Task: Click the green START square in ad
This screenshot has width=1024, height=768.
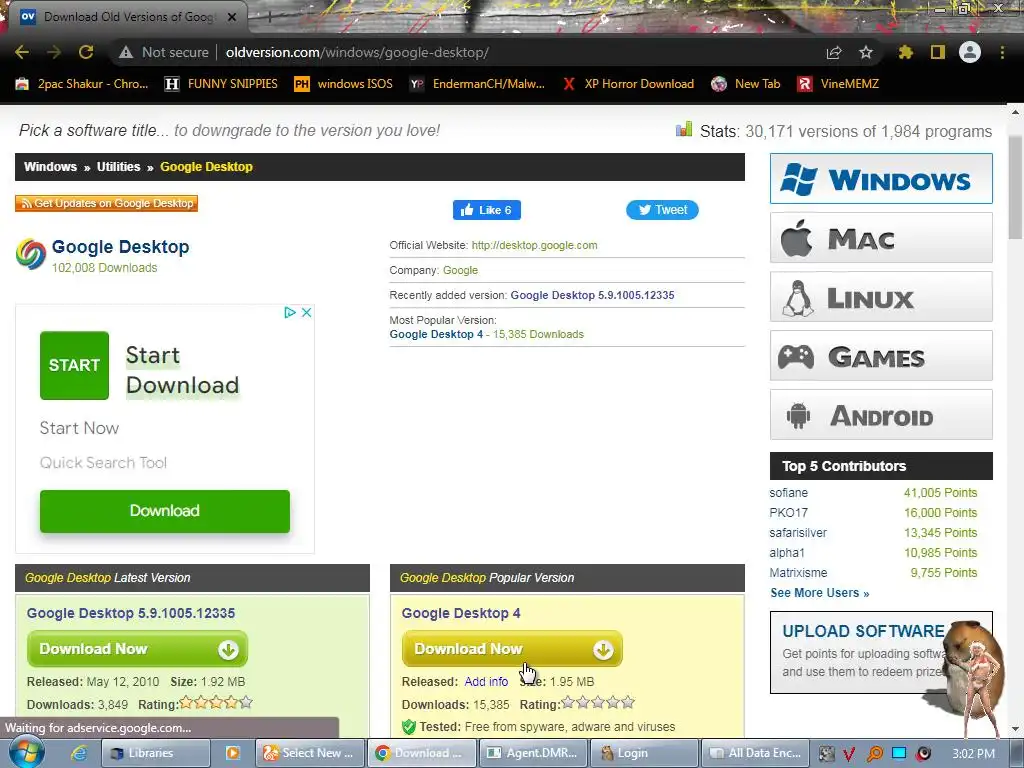Action: [x=74, y=365]
